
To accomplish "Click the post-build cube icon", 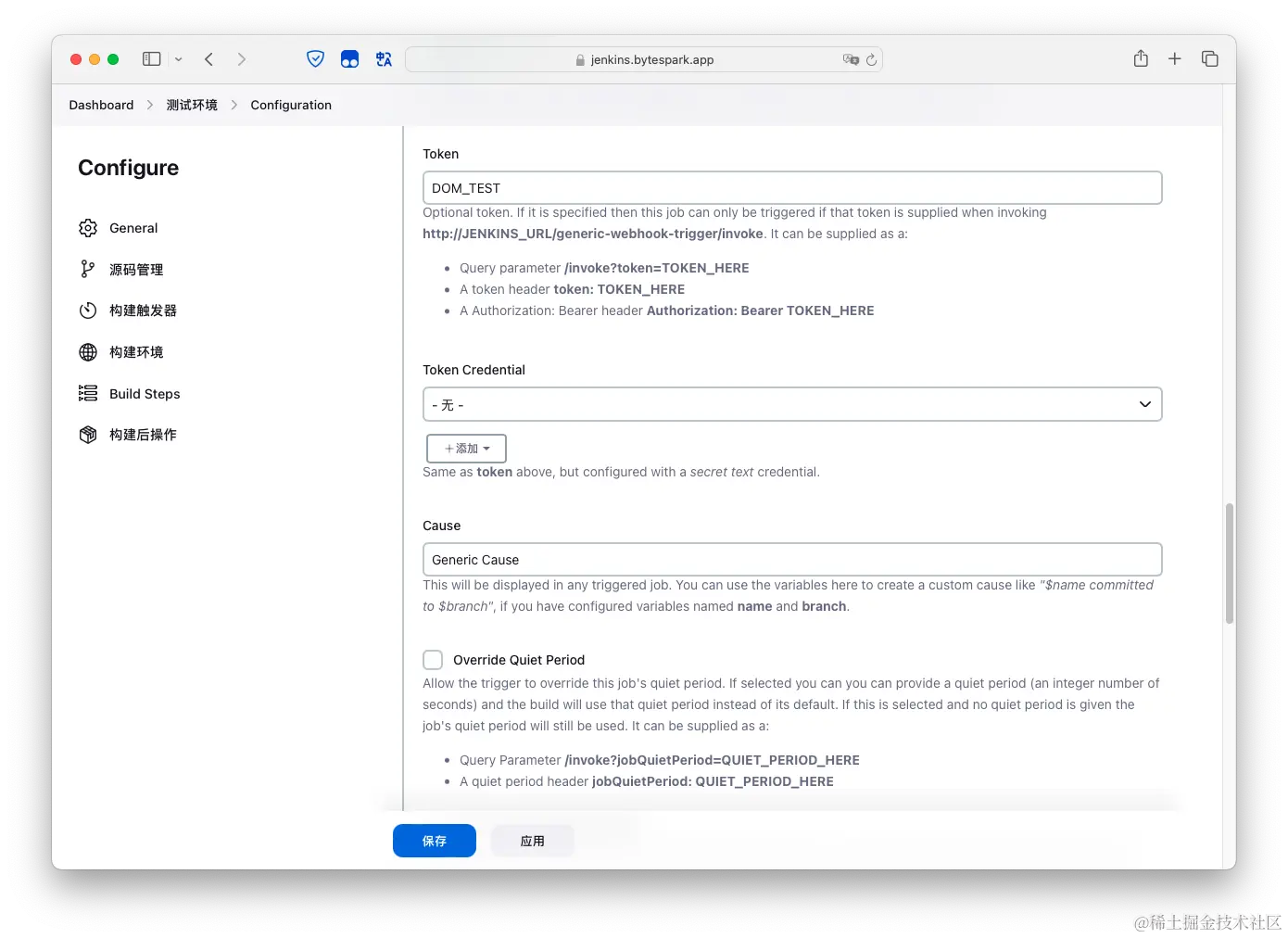I will tap(88, 435).
